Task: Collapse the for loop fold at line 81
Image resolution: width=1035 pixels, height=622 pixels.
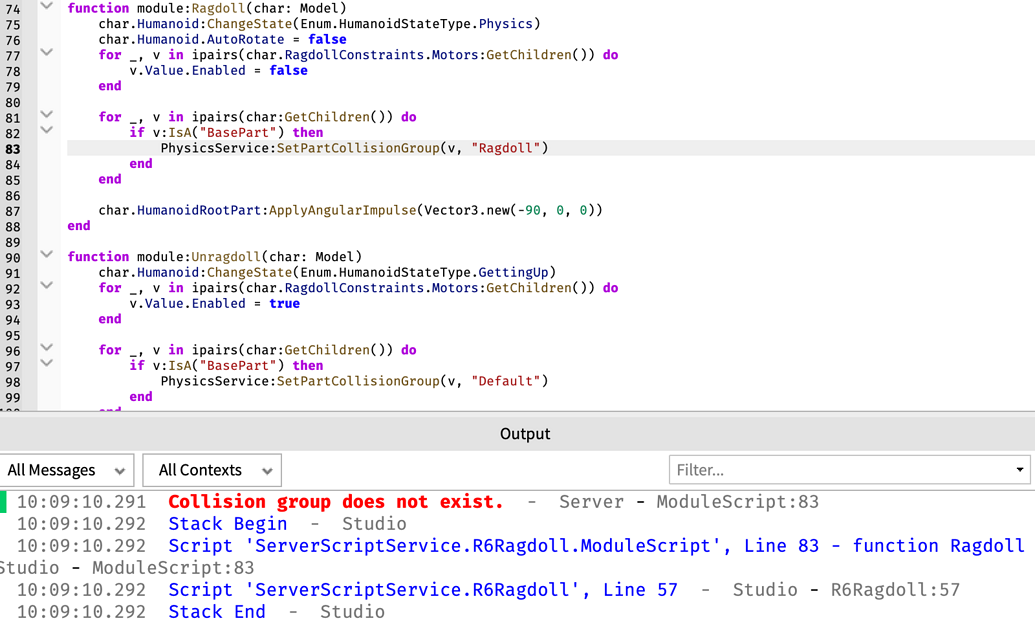Action: point(46,114)
